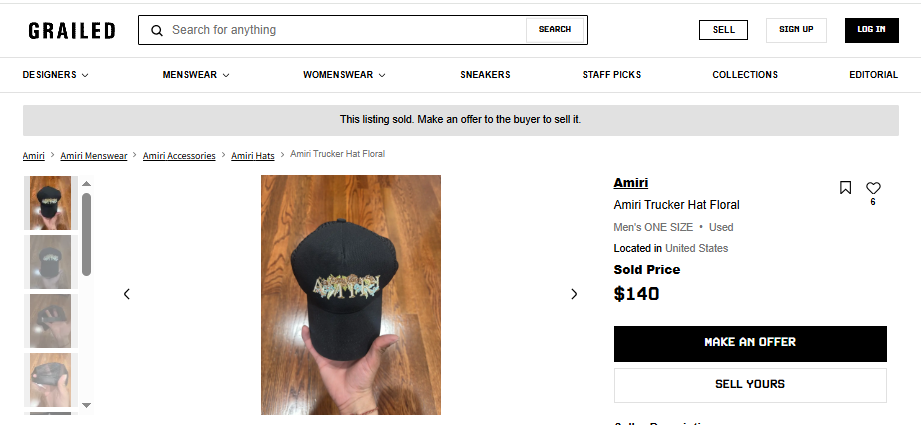Bookmark this listing with the flag icon
921x425 pixels.
pyautogui.click(x=845, y=188)
